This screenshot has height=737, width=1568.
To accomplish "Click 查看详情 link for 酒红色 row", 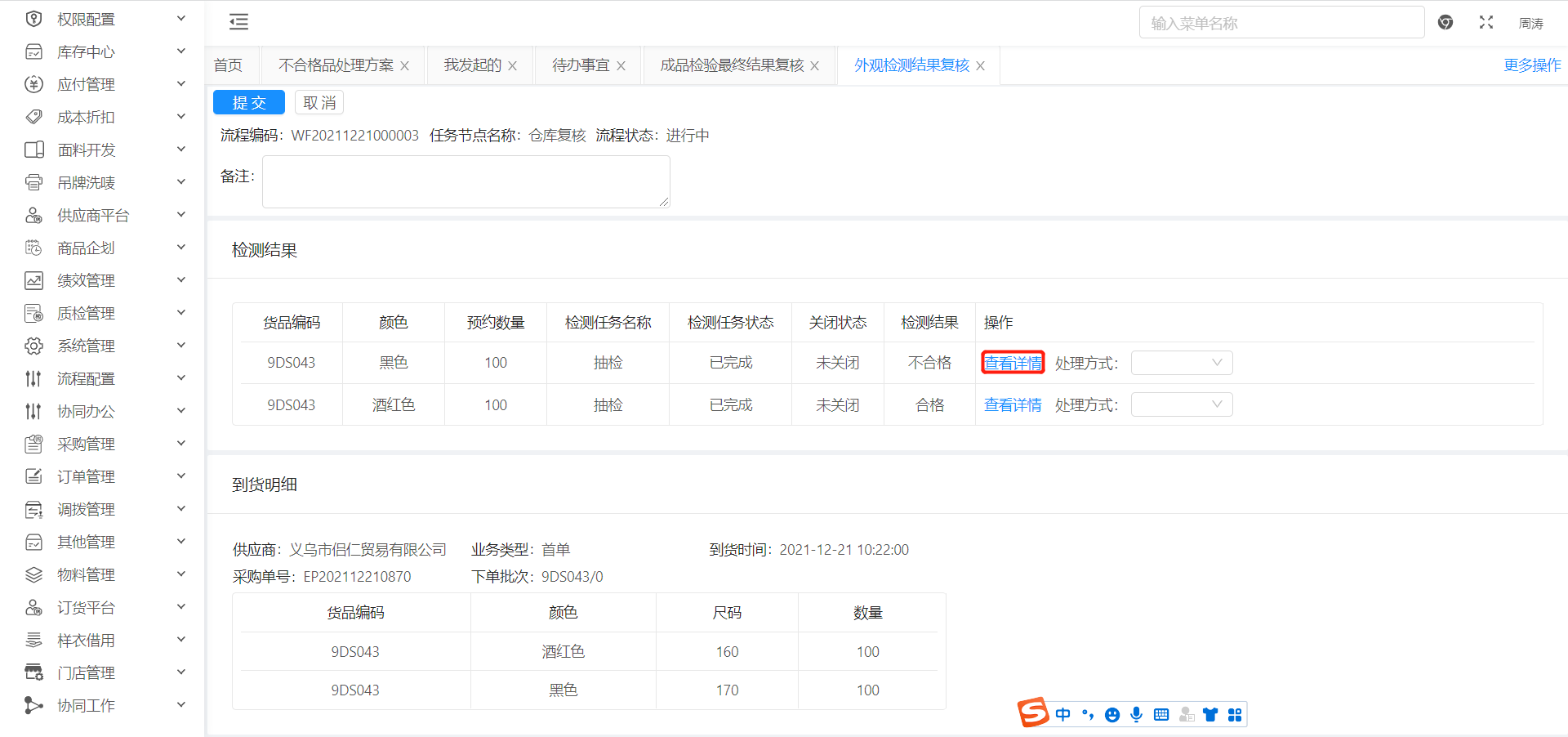I will (1012, 405).
